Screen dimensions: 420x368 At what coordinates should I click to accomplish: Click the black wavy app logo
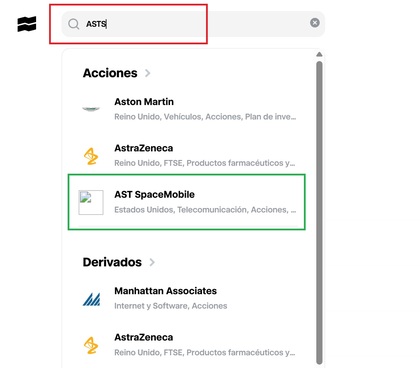pyautogui.click(x=27, y=24)
